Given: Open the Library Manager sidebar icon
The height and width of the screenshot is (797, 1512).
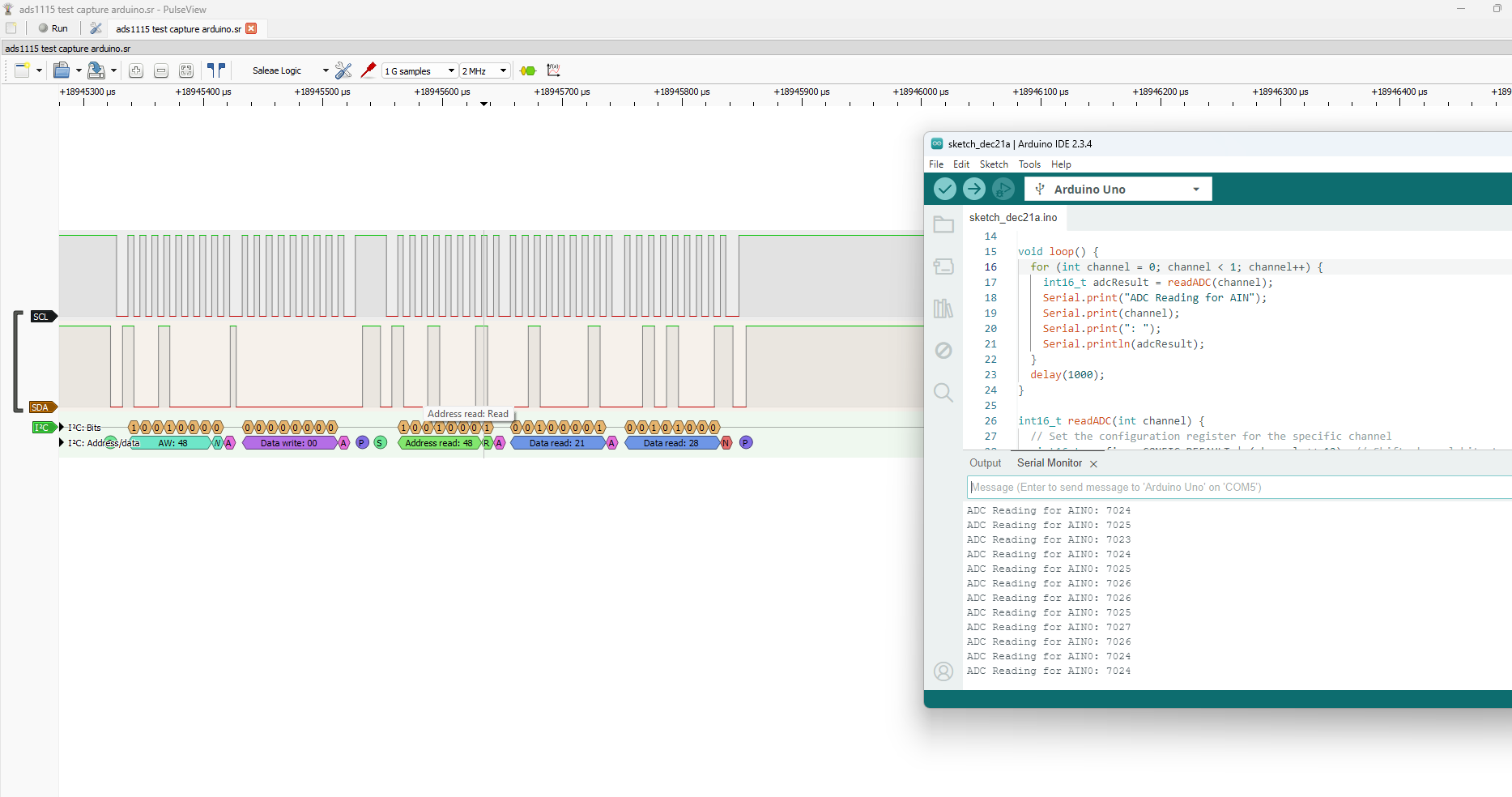Looking at the screenshot, I should 943,309.
